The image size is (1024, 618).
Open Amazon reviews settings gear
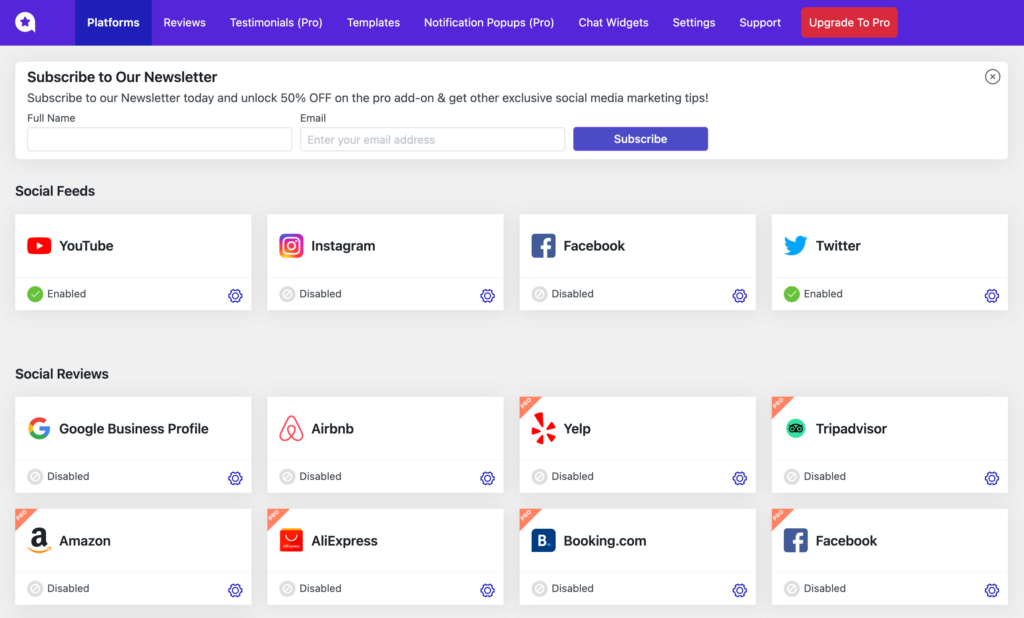[x=235, y=590]
